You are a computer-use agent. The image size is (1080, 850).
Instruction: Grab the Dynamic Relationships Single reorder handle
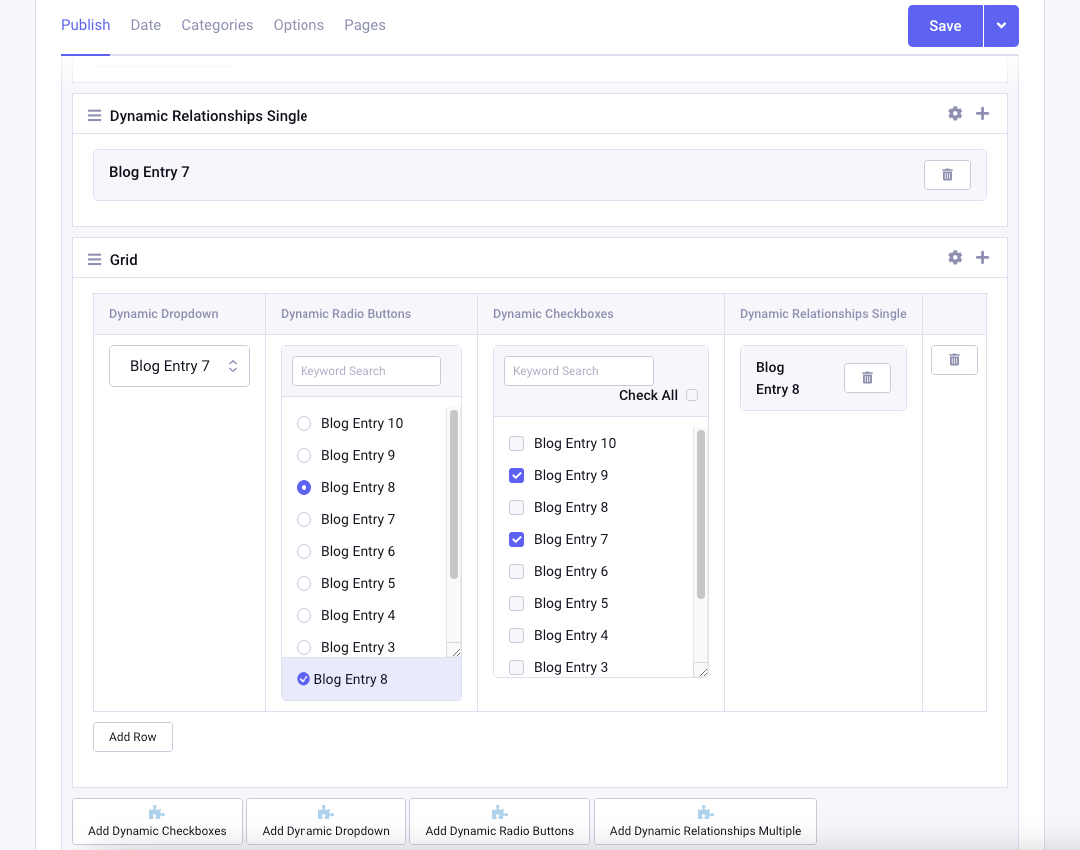coord(94,116)
